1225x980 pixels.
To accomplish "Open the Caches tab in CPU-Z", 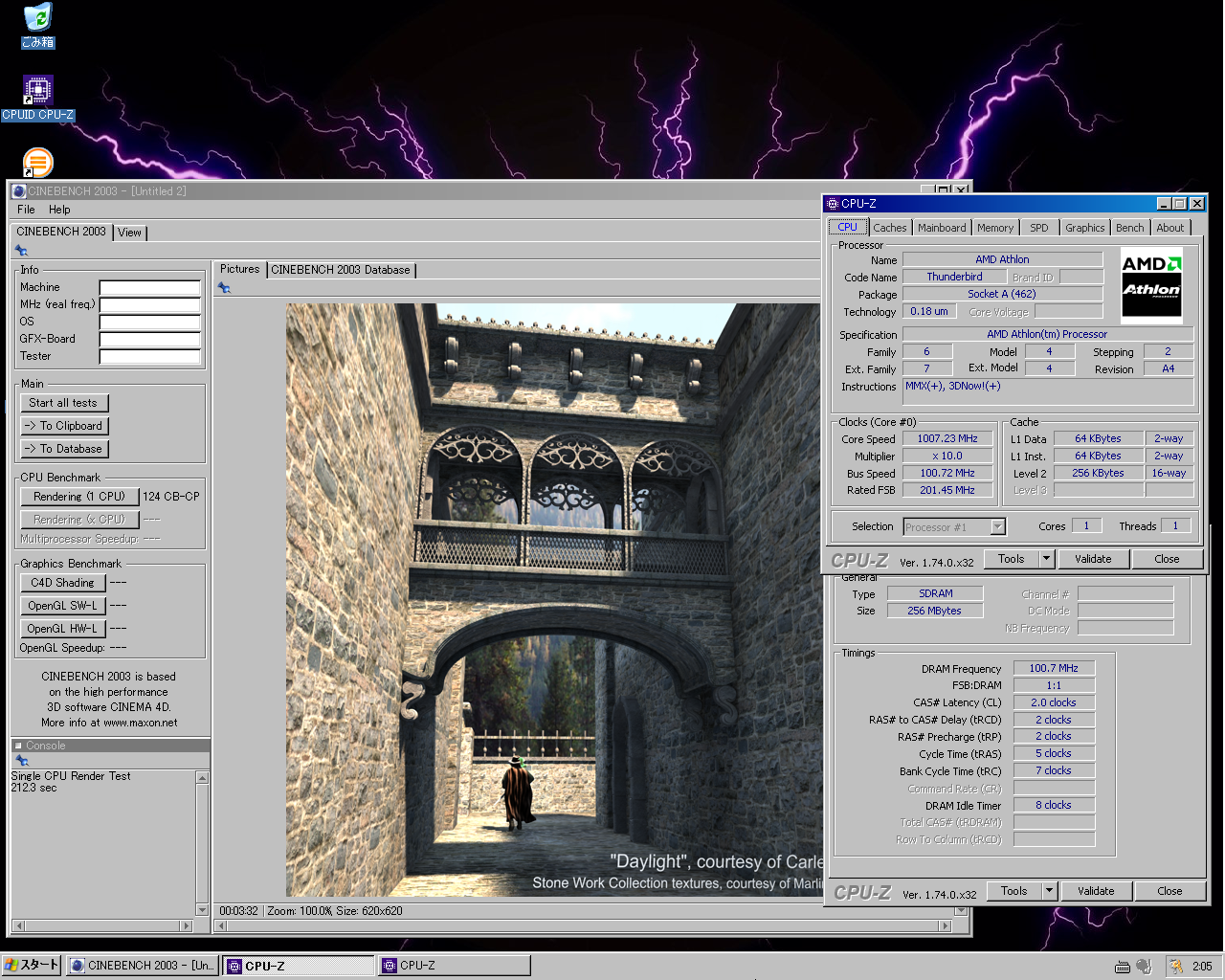I will [x=890, y=228].
